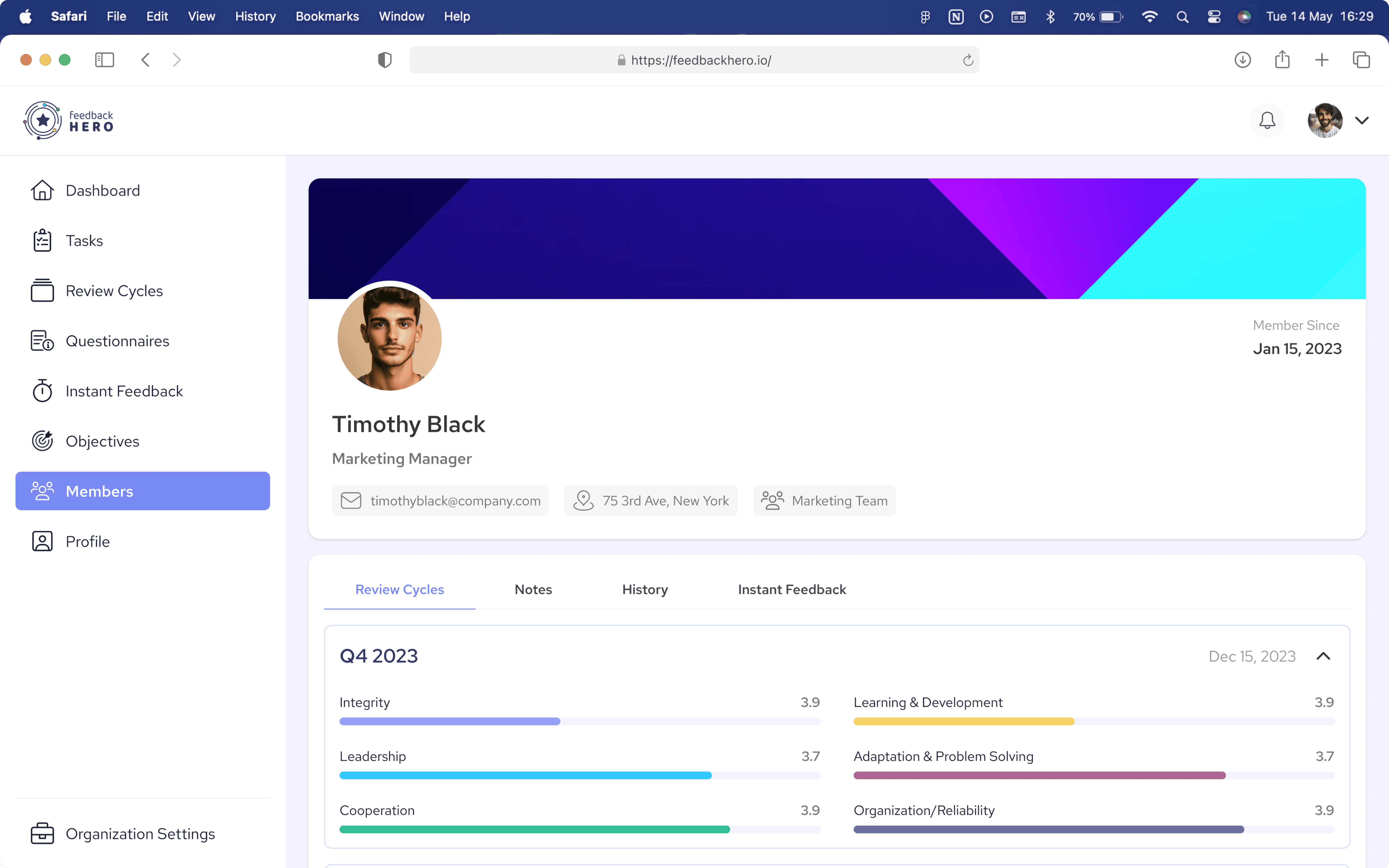Click the privacy shield icon
The height and width of the screenshot is (868, 1389).
pyautogui.click(x=384, y=60)
